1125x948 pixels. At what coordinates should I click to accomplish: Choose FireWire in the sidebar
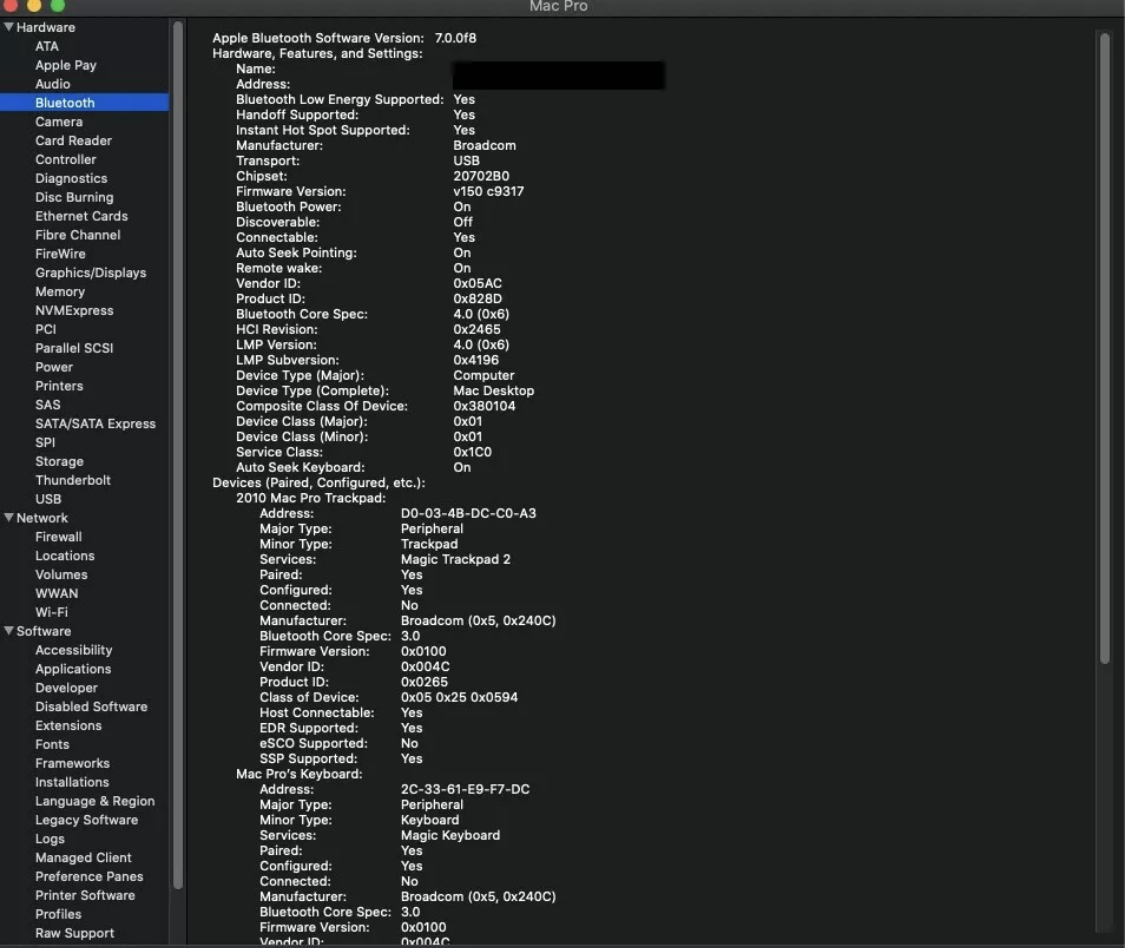click(x=60, y=254)
